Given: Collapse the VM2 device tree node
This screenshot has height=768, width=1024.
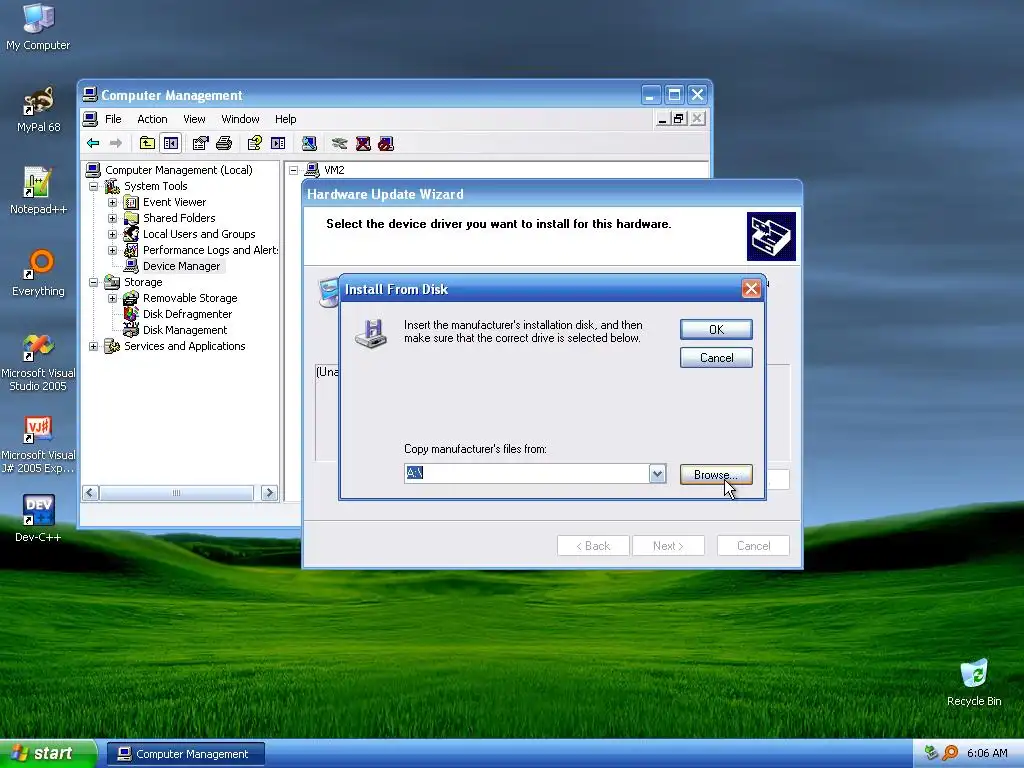Looking at the screenshot, I should coord(294,170).
